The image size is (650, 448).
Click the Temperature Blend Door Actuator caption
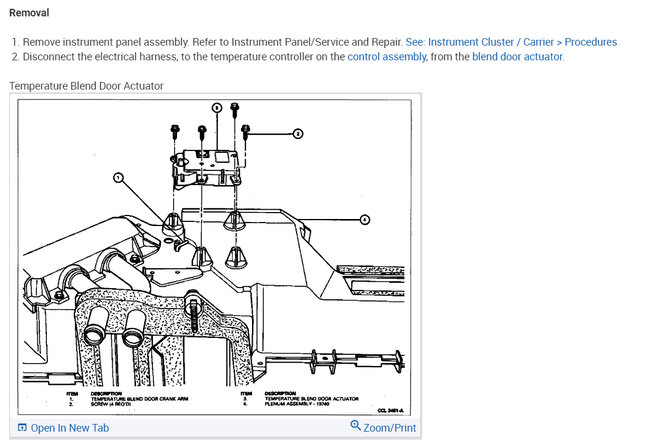pos(86,86)
